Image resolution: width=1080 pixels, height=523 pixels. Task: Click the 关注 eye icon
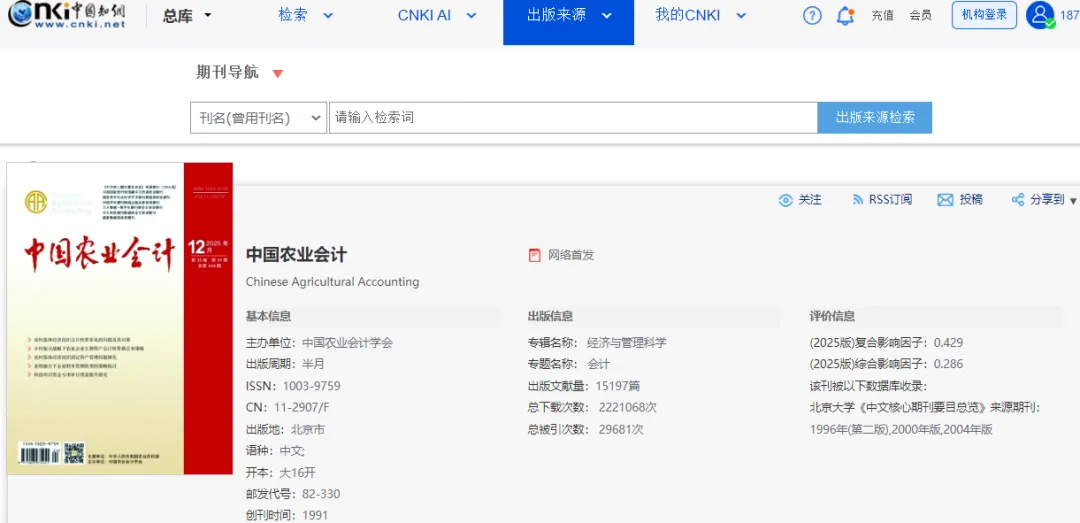(x=785, y=200)
